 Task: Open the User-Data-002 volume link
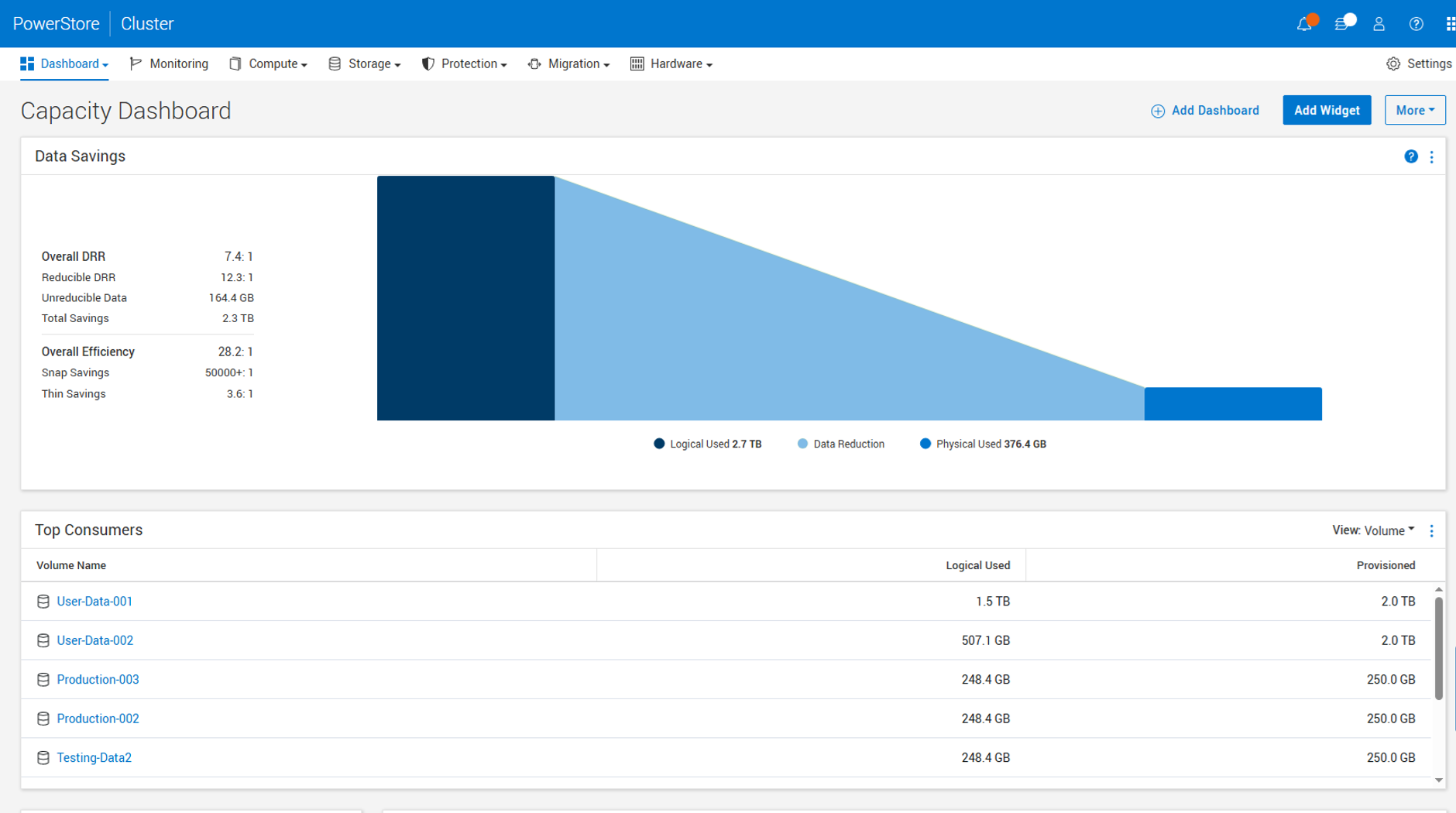(x=94, y=640)
